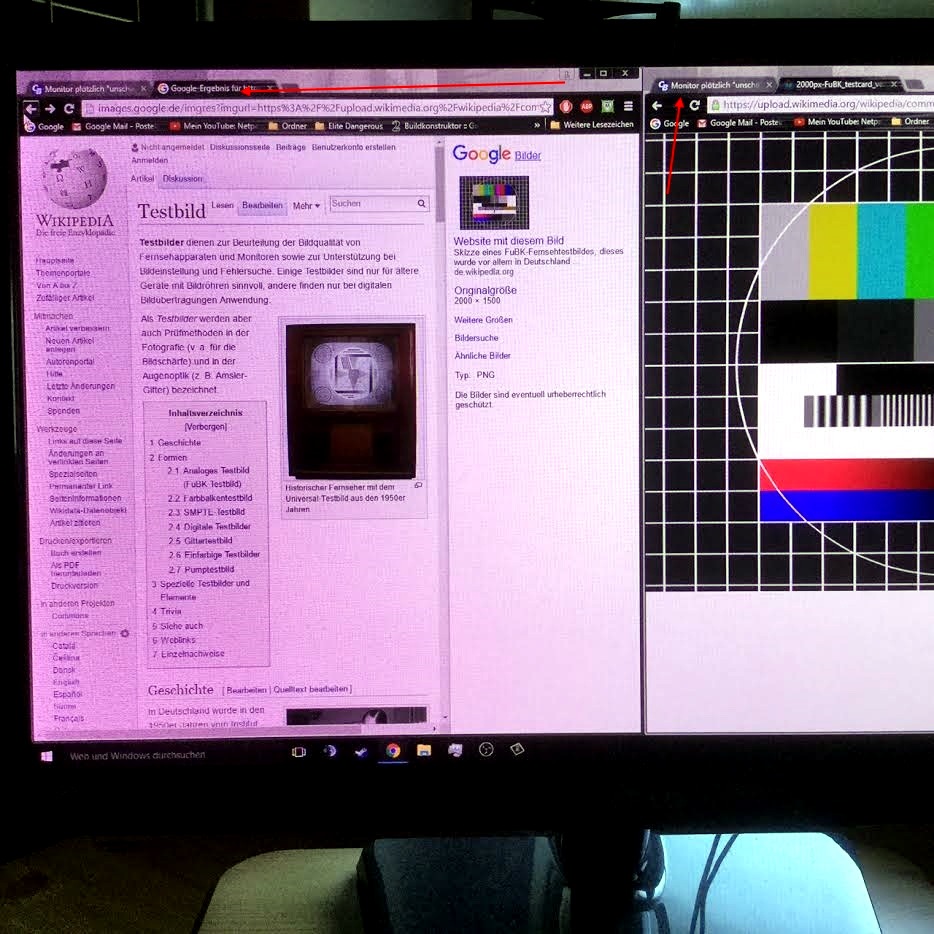Click 'Google Mail - Poste' bookmark in left window

coord(113,126)
